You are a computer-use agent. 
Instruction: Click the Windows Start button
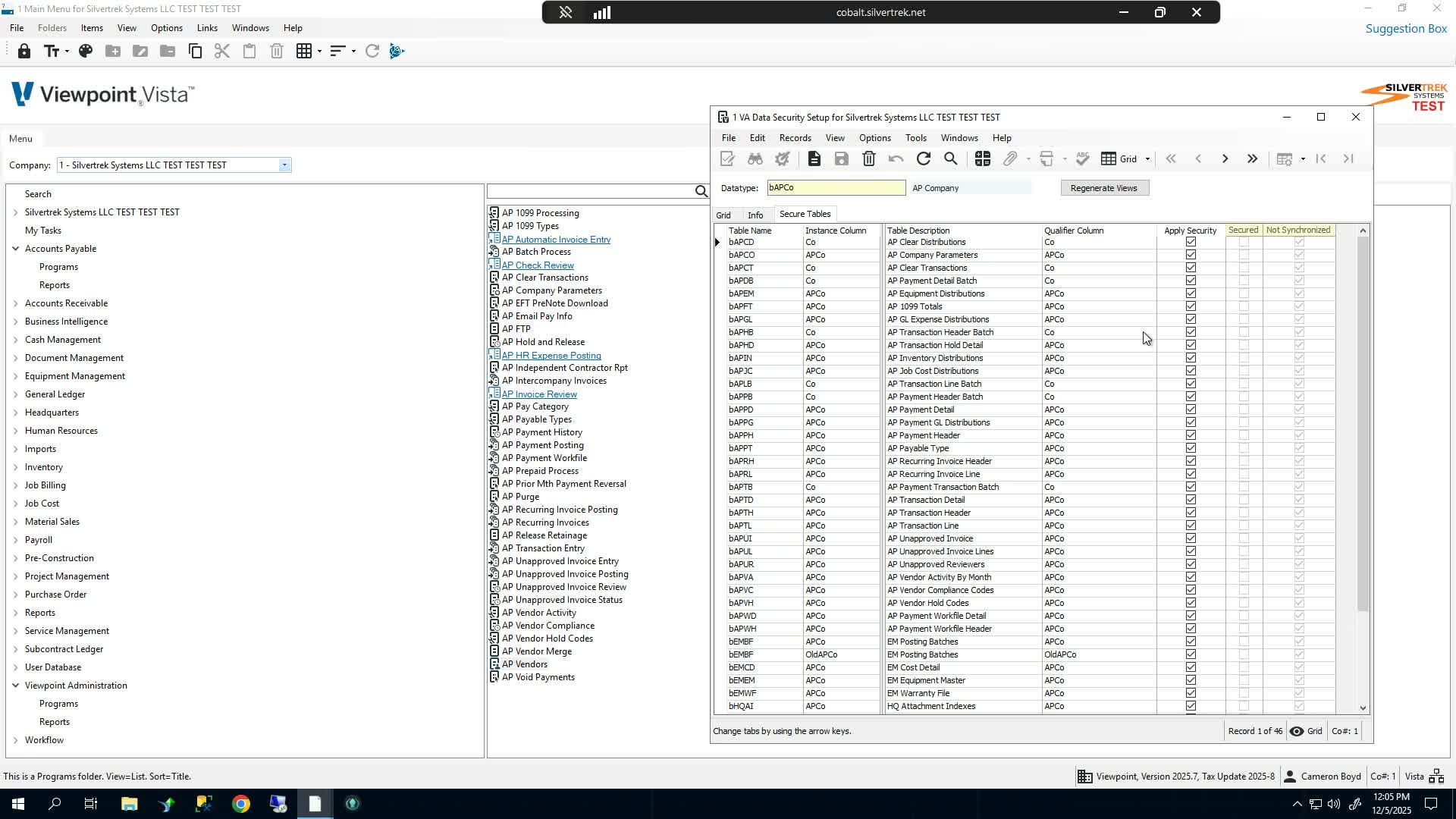click(x=17, y=804)
